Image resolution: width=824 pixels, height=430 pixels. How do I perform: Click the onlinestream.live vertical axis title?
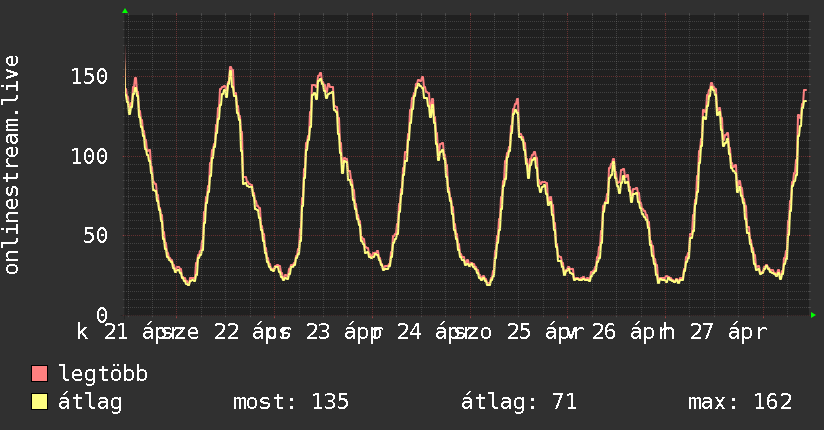(x=12, y=165)
